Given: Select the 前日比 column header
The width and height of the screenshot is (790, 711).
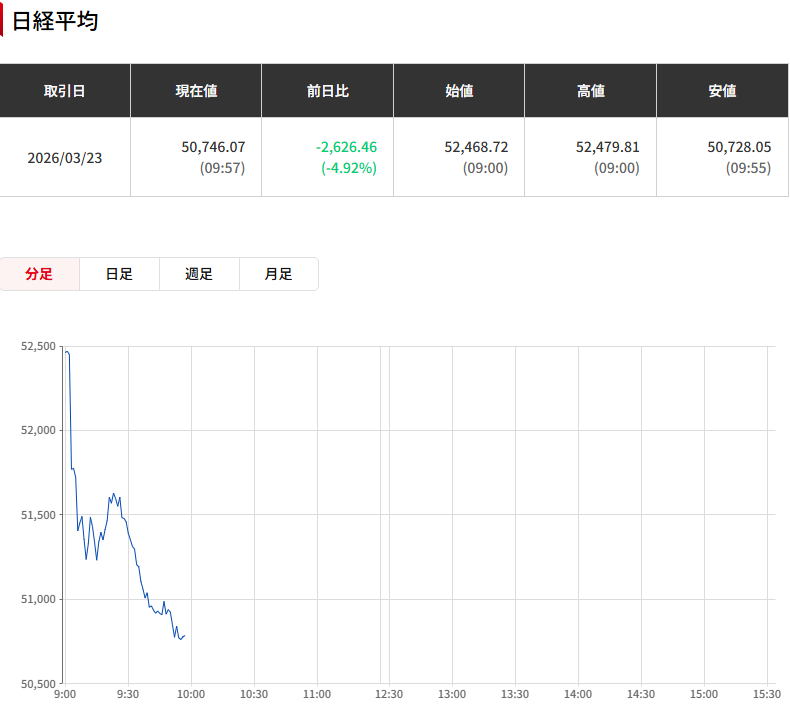Looking at the screenshot, I should [x=327, y=91].
